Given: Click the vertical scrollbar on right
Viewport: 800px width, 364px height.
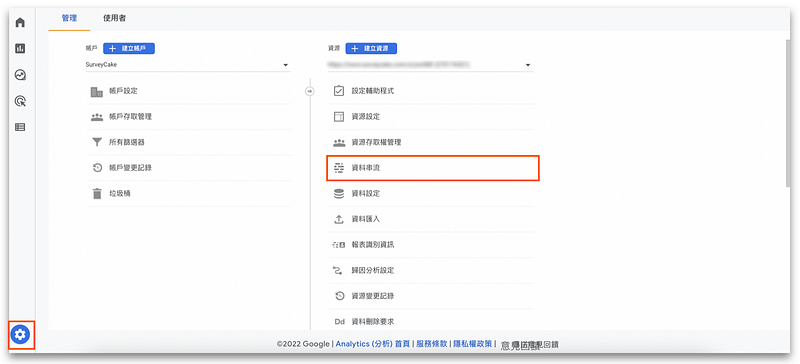Looking at the screenshot, I should click(789, 112).
